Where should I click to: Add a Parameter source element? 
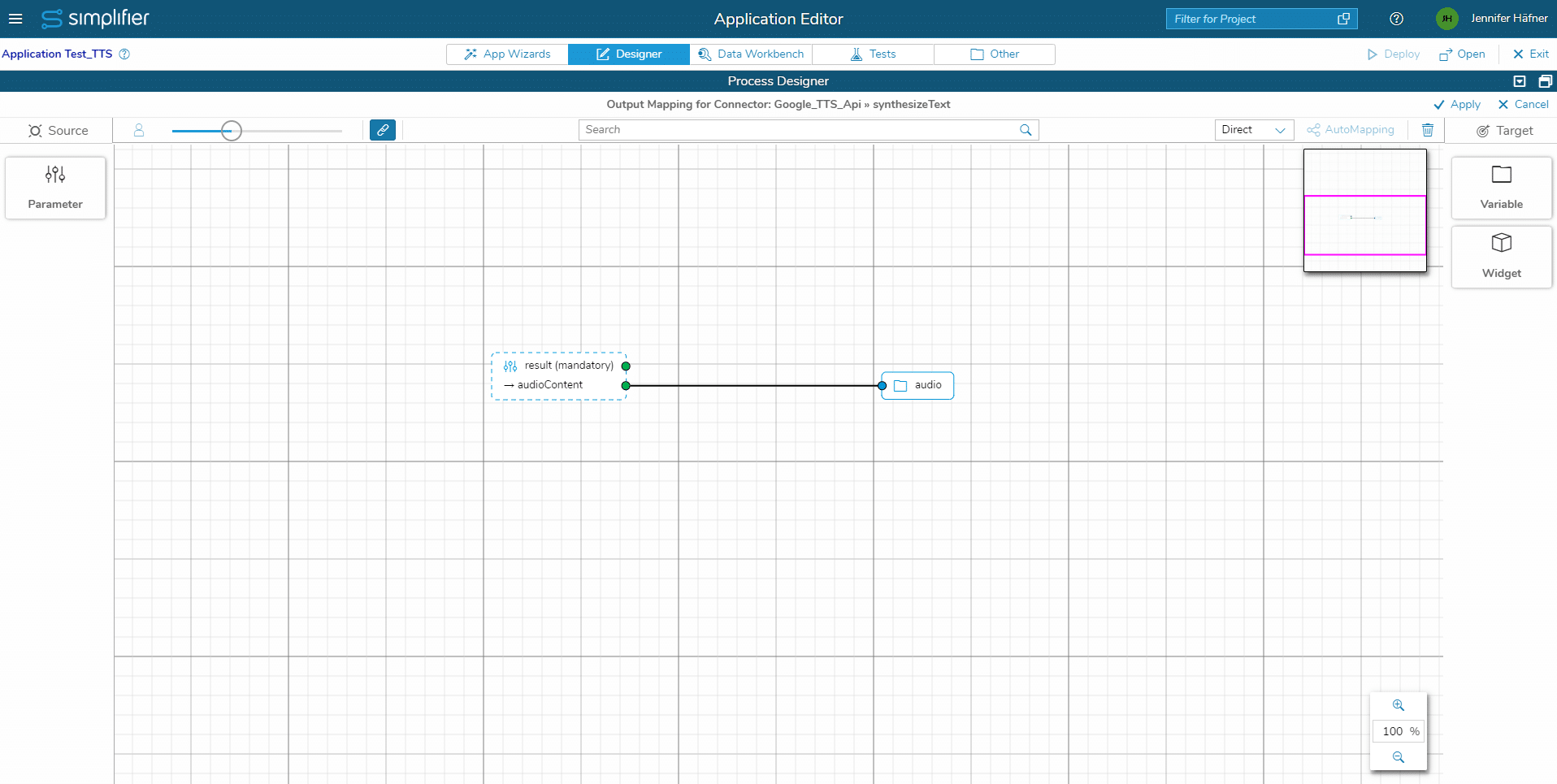click(55, 188)
